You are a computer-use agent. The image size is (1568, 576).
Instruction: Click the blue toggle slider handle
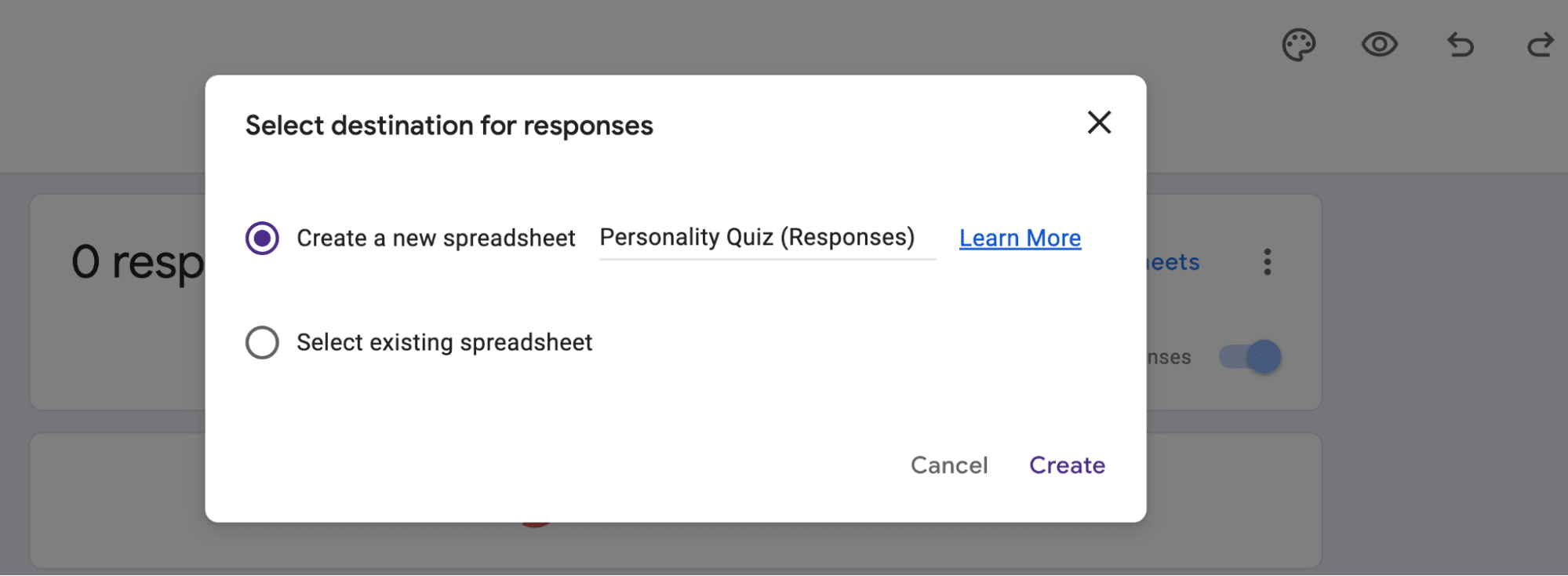(x=1264, y=356)
